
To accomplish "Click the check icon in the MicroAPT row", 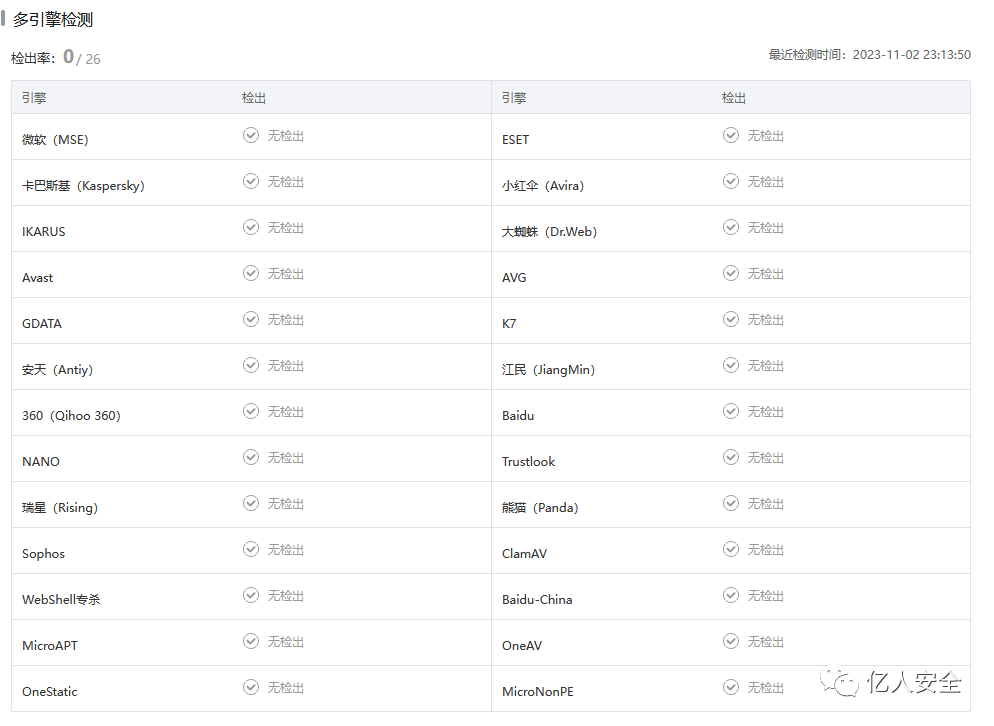I will [251, 641].
